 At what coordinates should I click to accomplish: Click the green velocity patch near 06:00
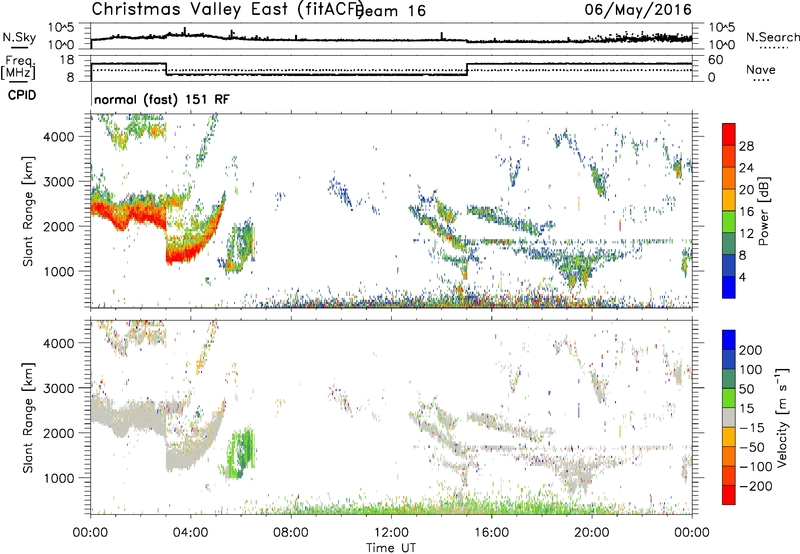(239, 454)
